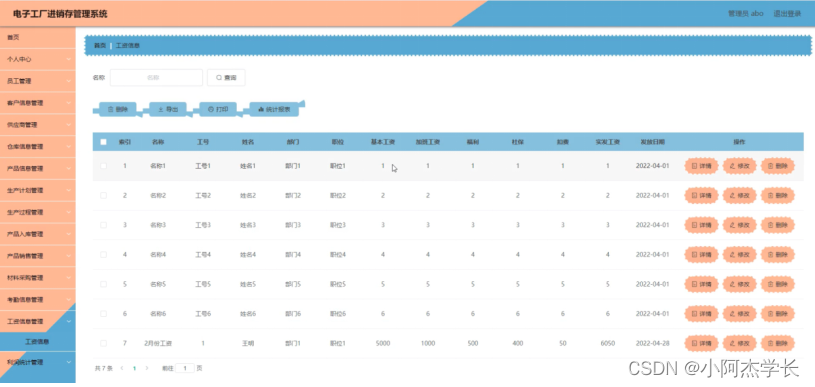This screenshot has height=387, width=815.
Task: Check the checkbox for row 名称6
Action: coord(103,314)
